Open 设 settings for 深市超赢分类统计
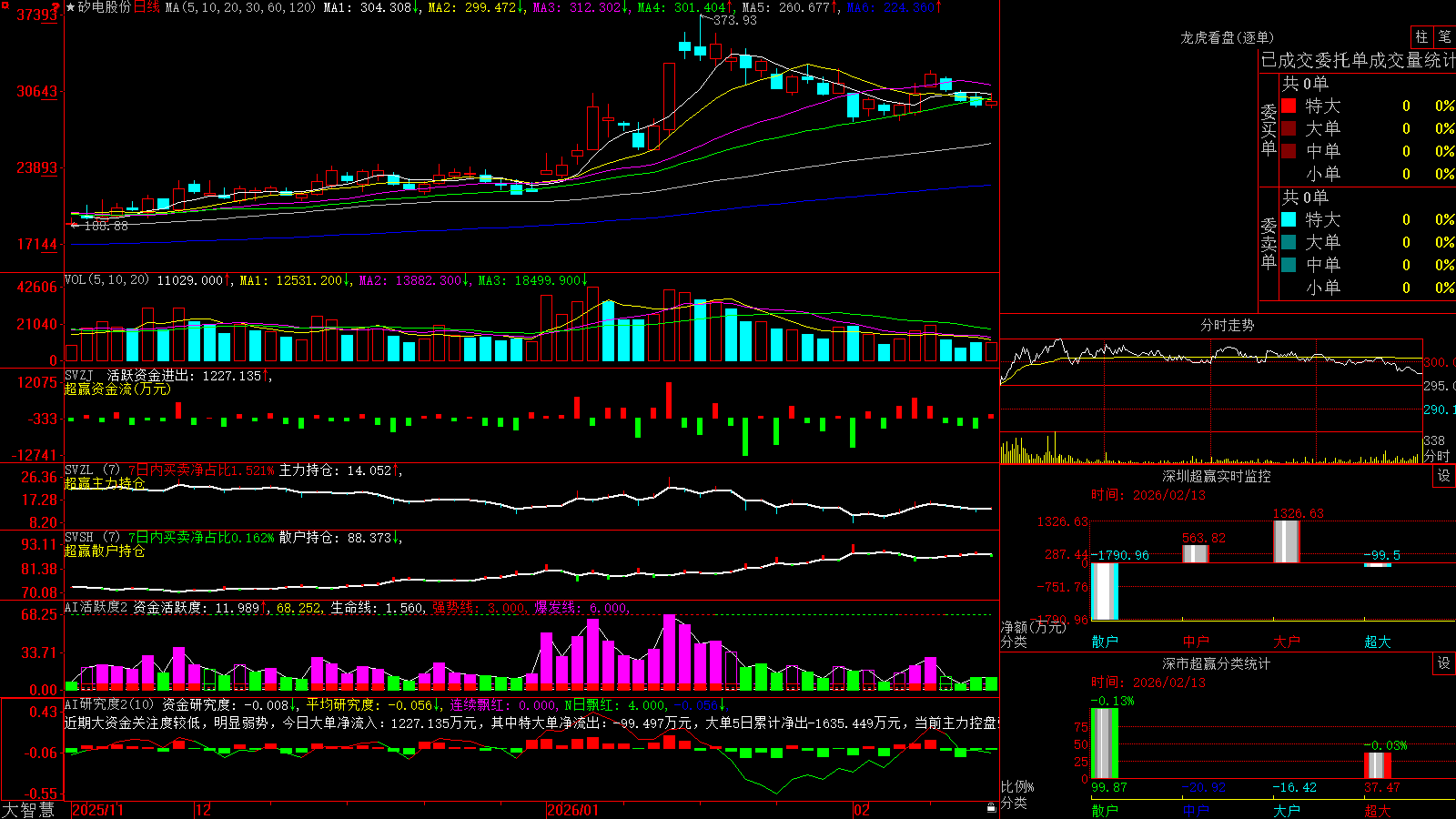The height and width of the screenshot is (819, 1456). [x=1444, y=663]
